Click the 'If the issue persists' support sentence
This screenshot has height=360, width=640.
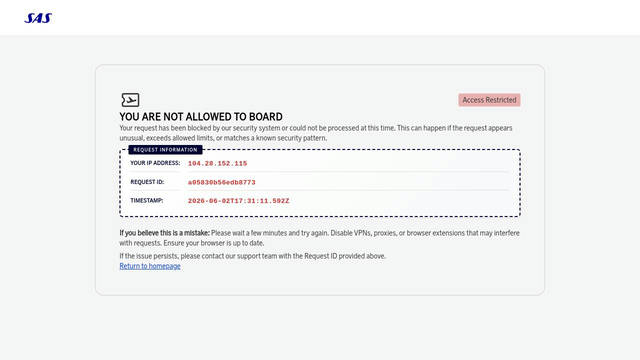click(x=253, y=256)
